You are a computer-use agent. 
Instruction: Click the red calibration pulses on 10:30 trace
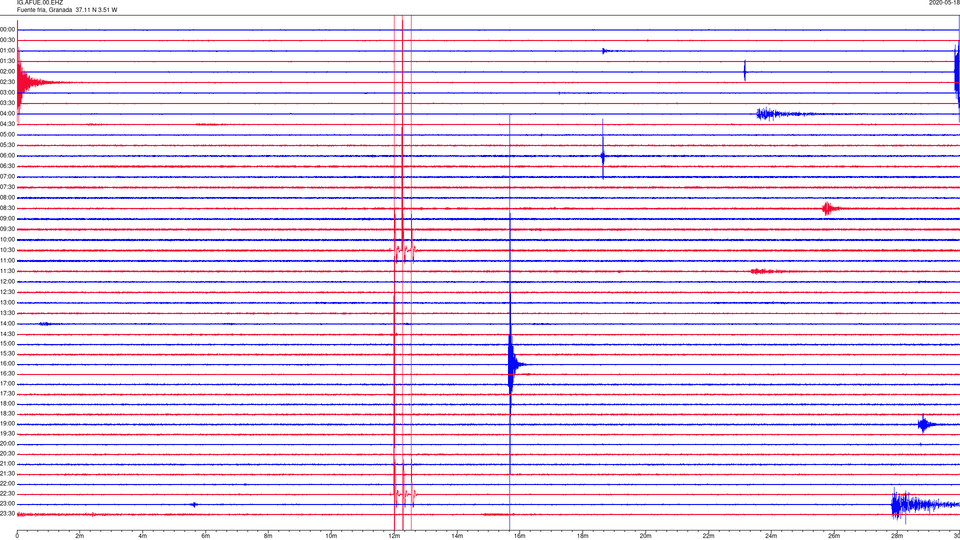pyautogui.click(x=404, y=250)
